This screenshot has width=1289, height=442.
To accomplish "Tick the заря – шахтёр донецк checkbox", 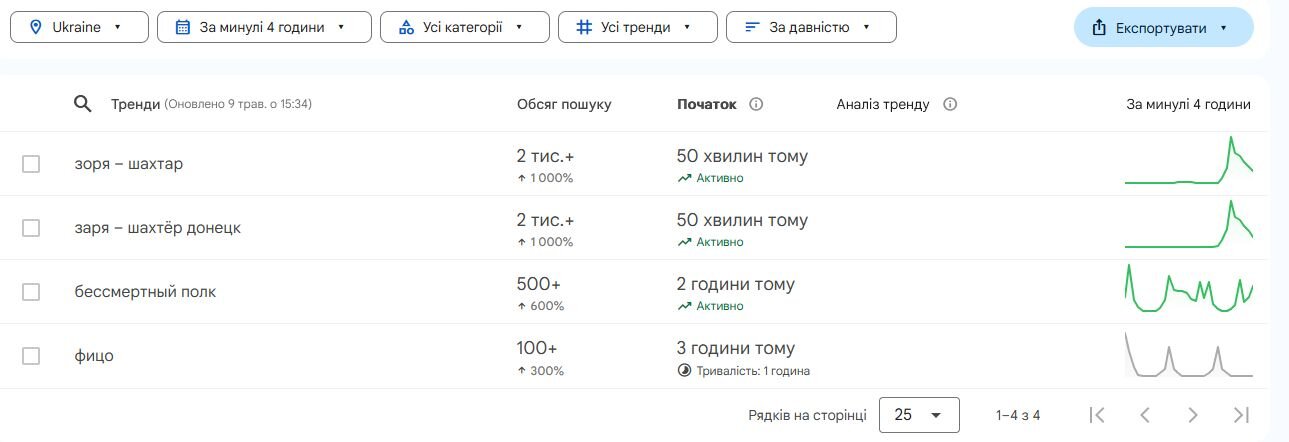I will click(31, 228).
